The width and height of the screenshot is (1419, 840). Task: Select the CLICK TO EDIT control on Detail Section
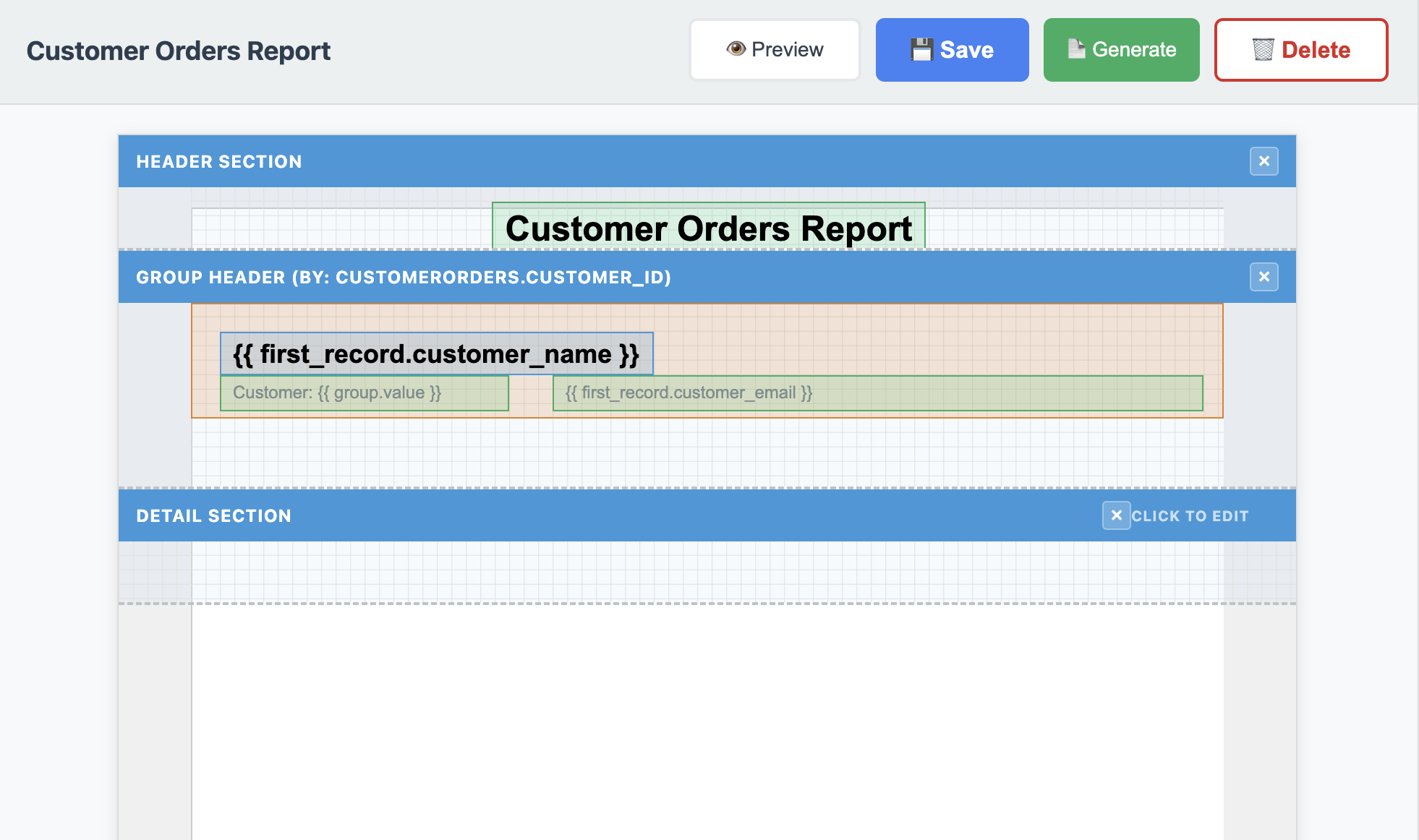pyautogui.click(x=1190, y=515)
